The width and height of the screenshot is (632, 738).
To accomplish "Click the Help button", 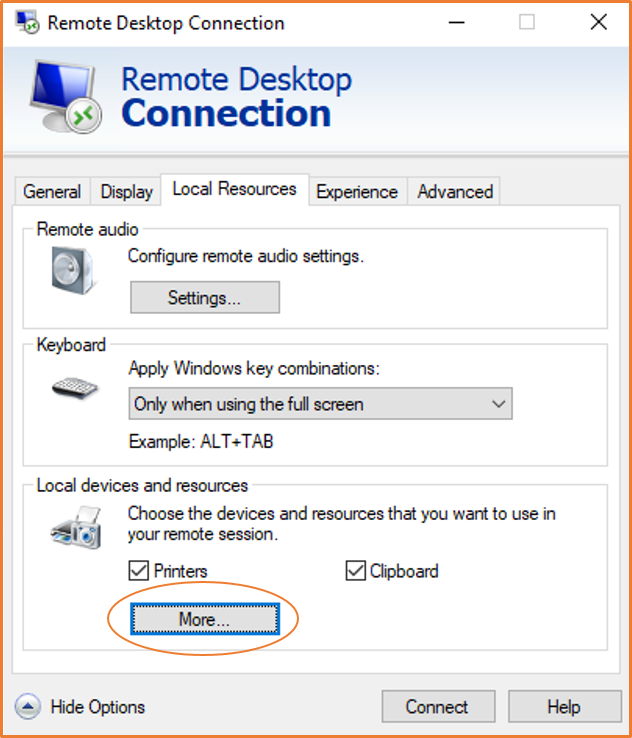I will tap(563, 707).
